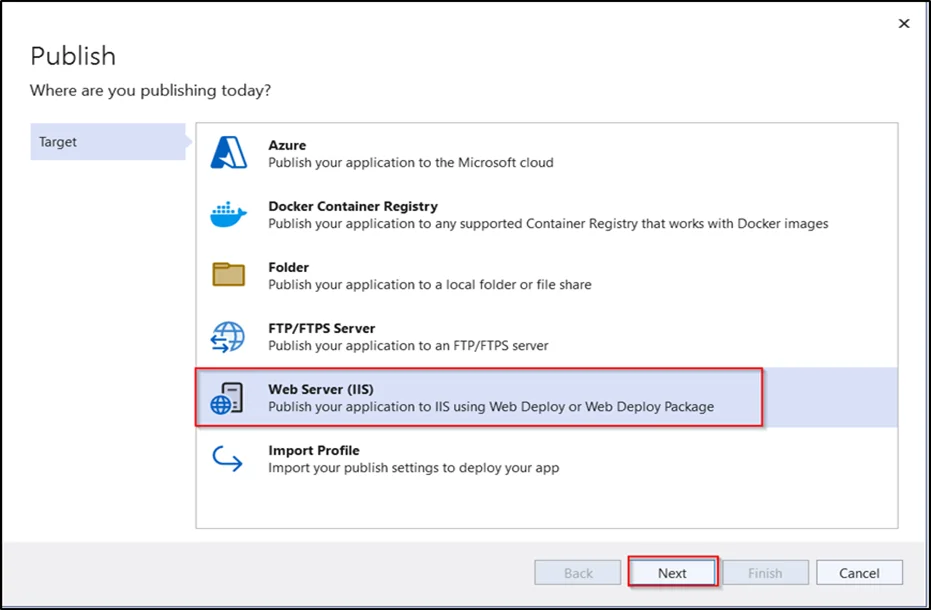Click the Azure cloud logo icon
This screenshot has width=931, height=610.
228,153
